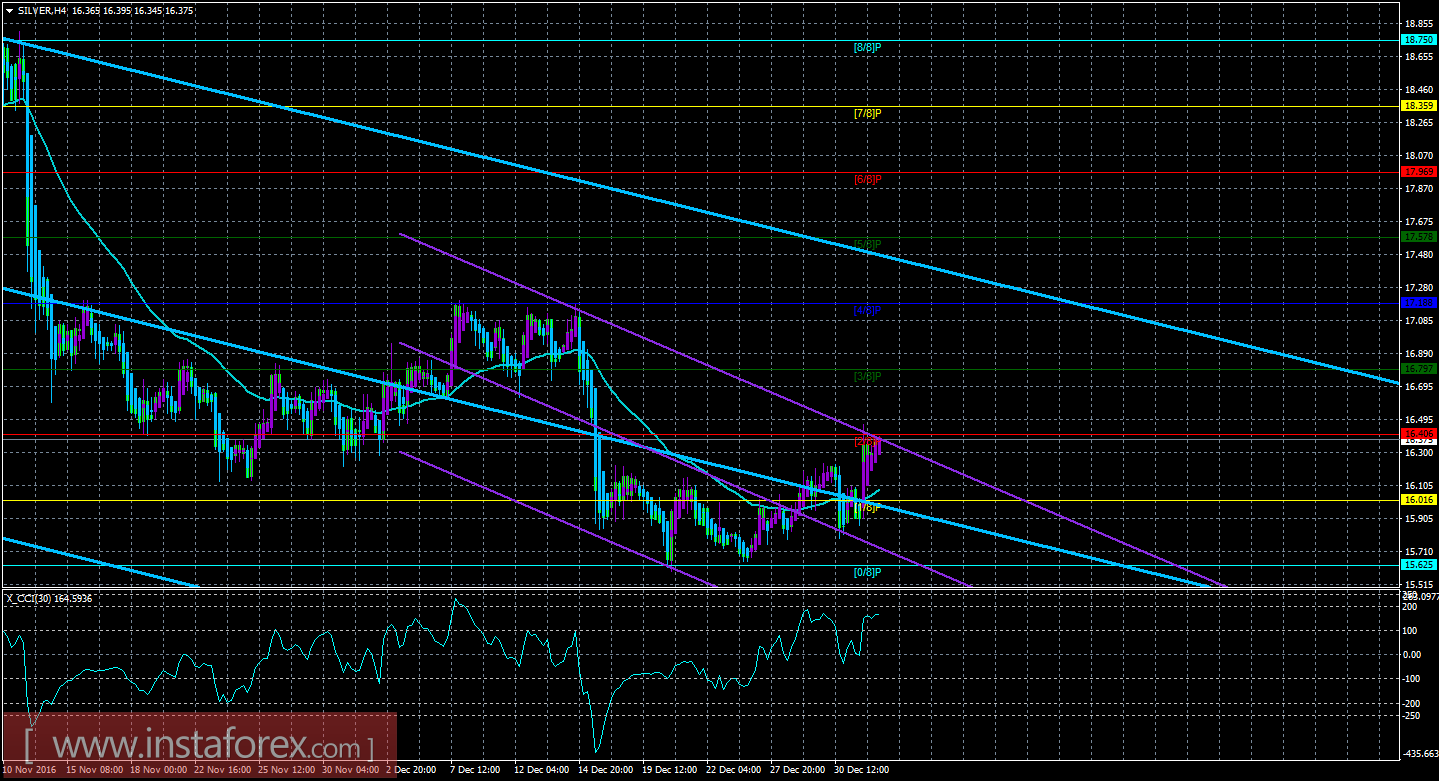Image resolution: width=1439 pixels, height=781 pixels.
Task: Select the SILVER,H4 chart title text
Action: click(x=40, y=9)
